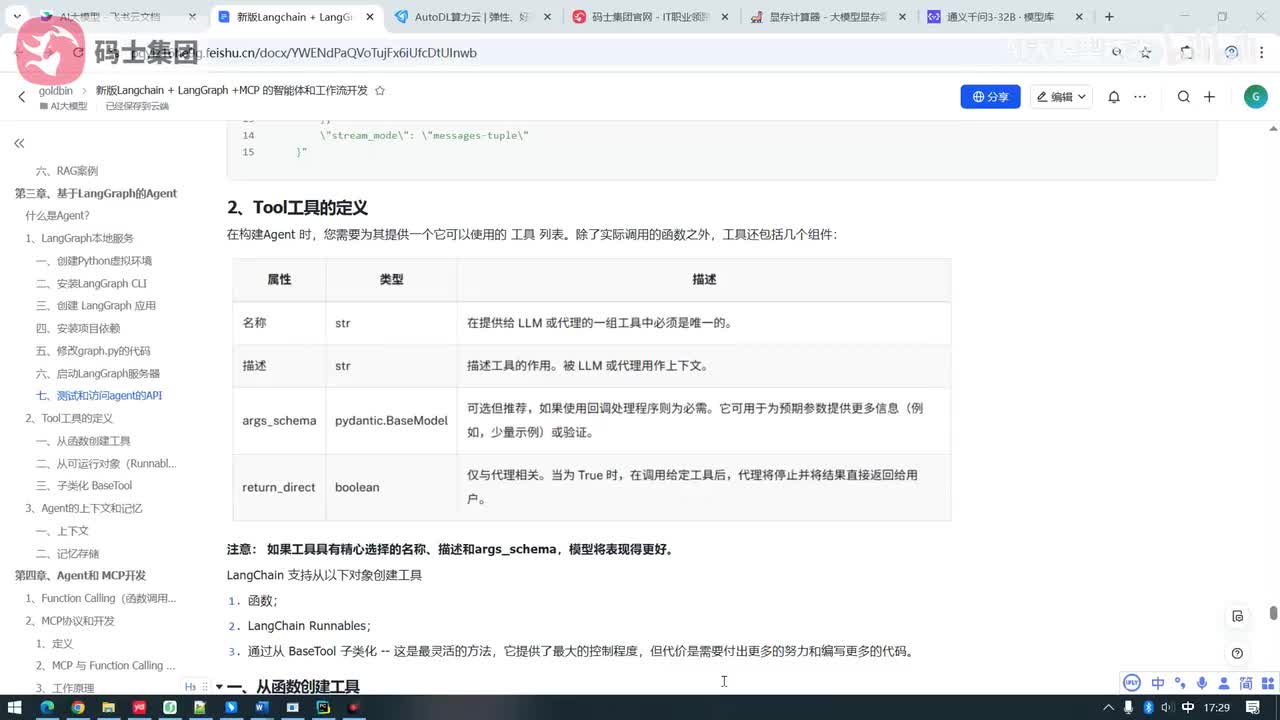Viewport: 1280px width, 720px height.
Task: Open the Chrome profile icon
Action: click(x=1231, y=53)
